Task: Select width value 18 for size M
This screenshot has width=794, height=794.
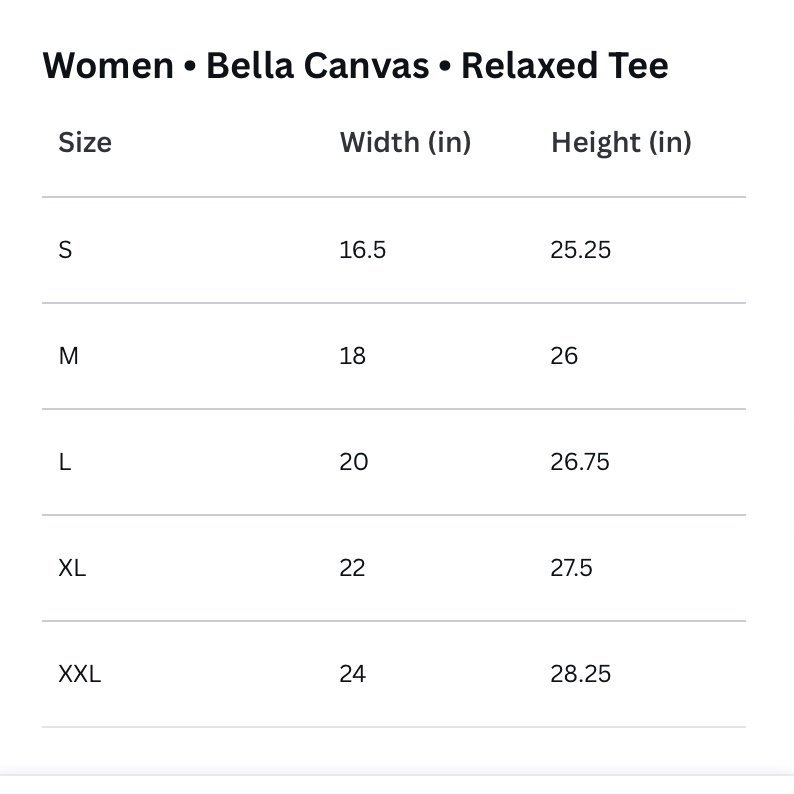Action: tap(352, 356)
